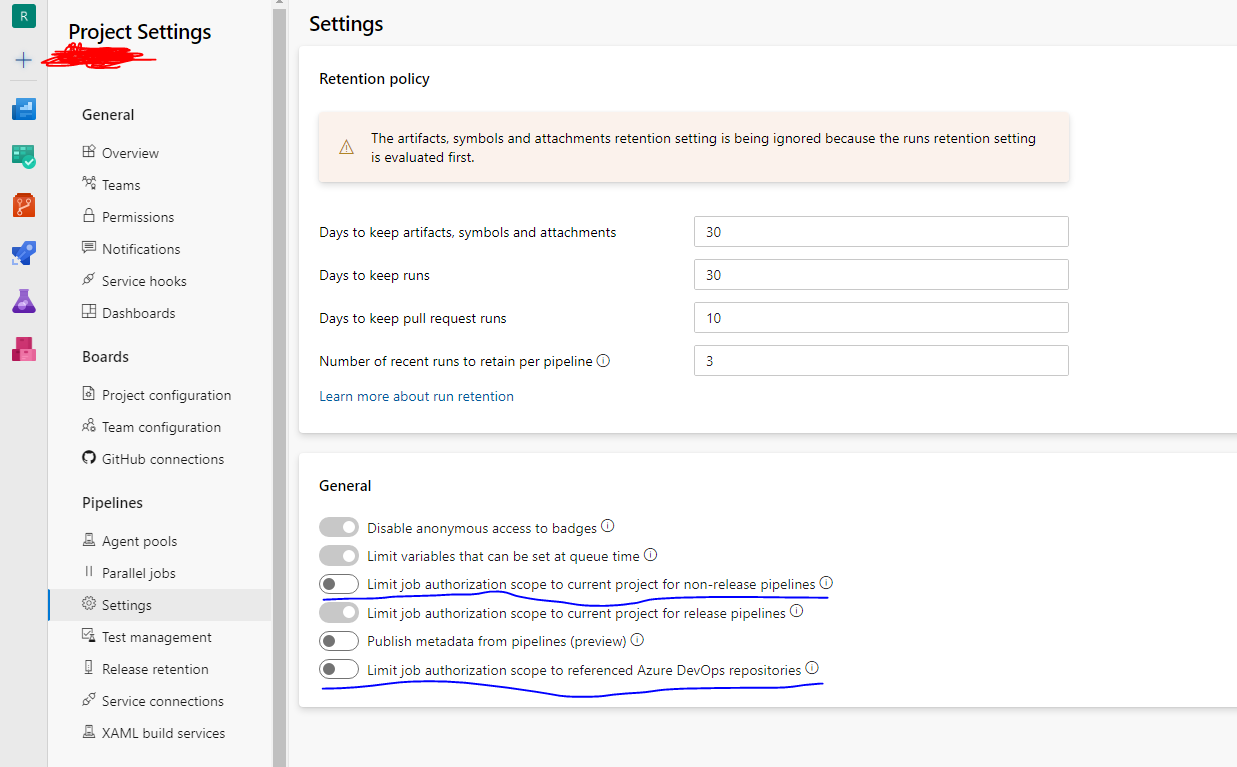Viewport: 1237px width, 767px height.
Task: Click the Team configuration icon
Action: 89,426
